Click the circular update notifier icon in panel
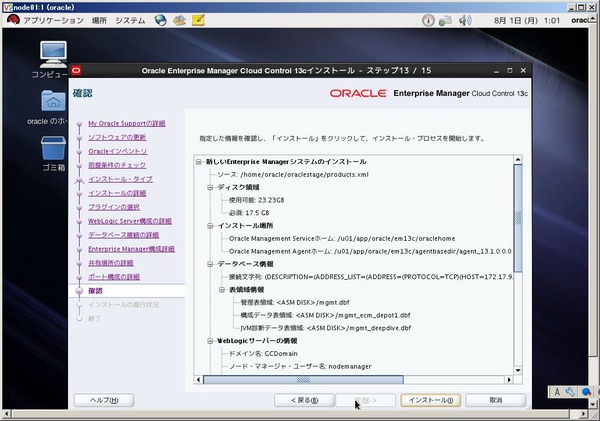Image resolution: width=600 pixels, height=421 pixels. coord(428,20)
